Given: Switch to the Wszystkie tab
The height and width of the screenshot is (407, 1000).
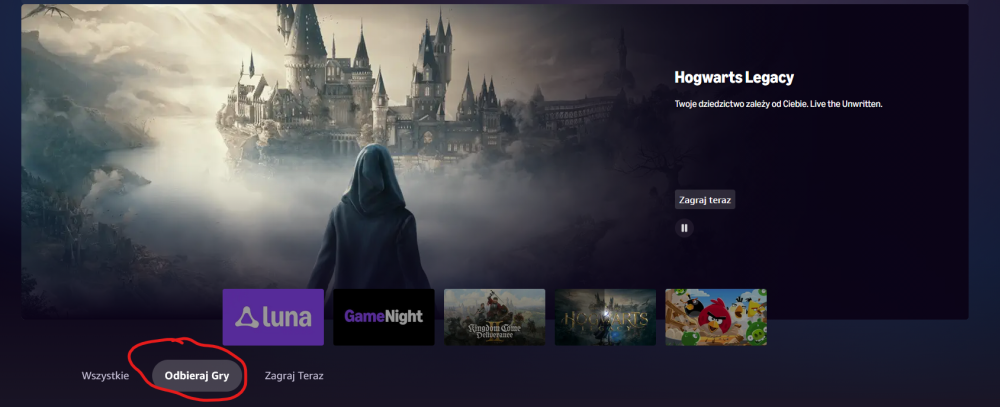Looking at the screenshot, I should pyautogui.click(x=105, y=376).
